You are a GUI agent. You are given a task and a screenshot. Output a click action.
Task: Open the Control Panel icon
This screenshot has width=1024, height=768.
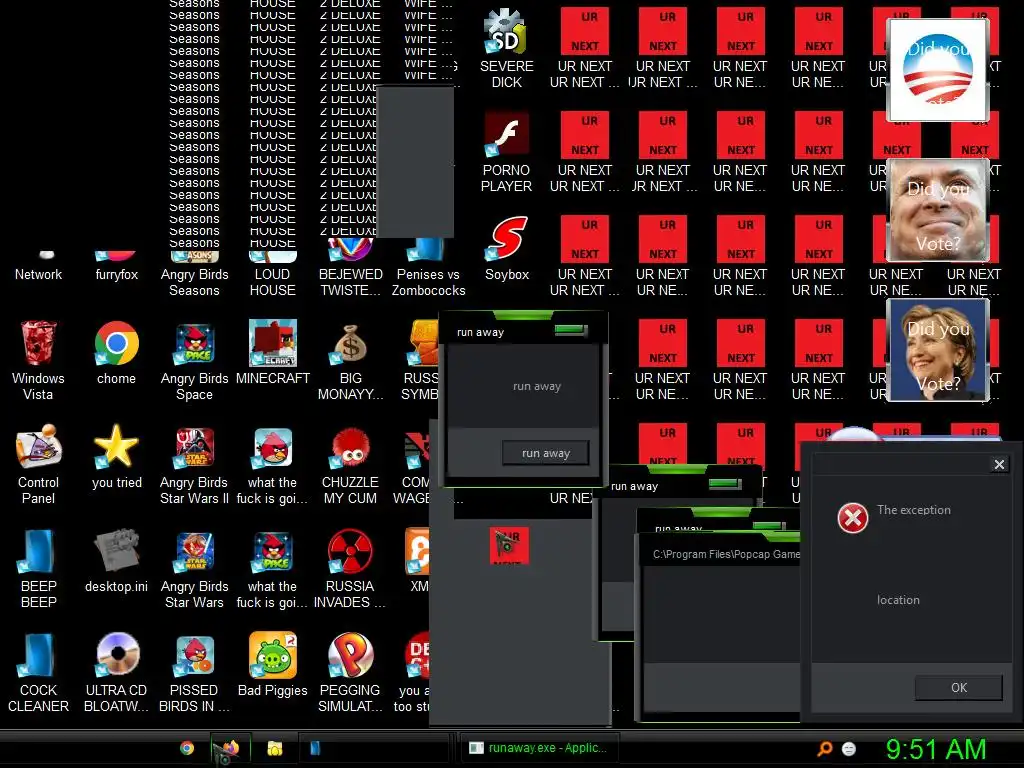(38, 464)
